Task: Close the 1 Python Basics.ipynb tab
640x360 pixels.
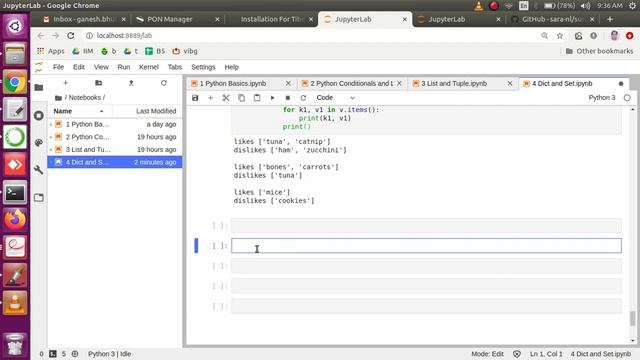Action: (x=288, y=84)
